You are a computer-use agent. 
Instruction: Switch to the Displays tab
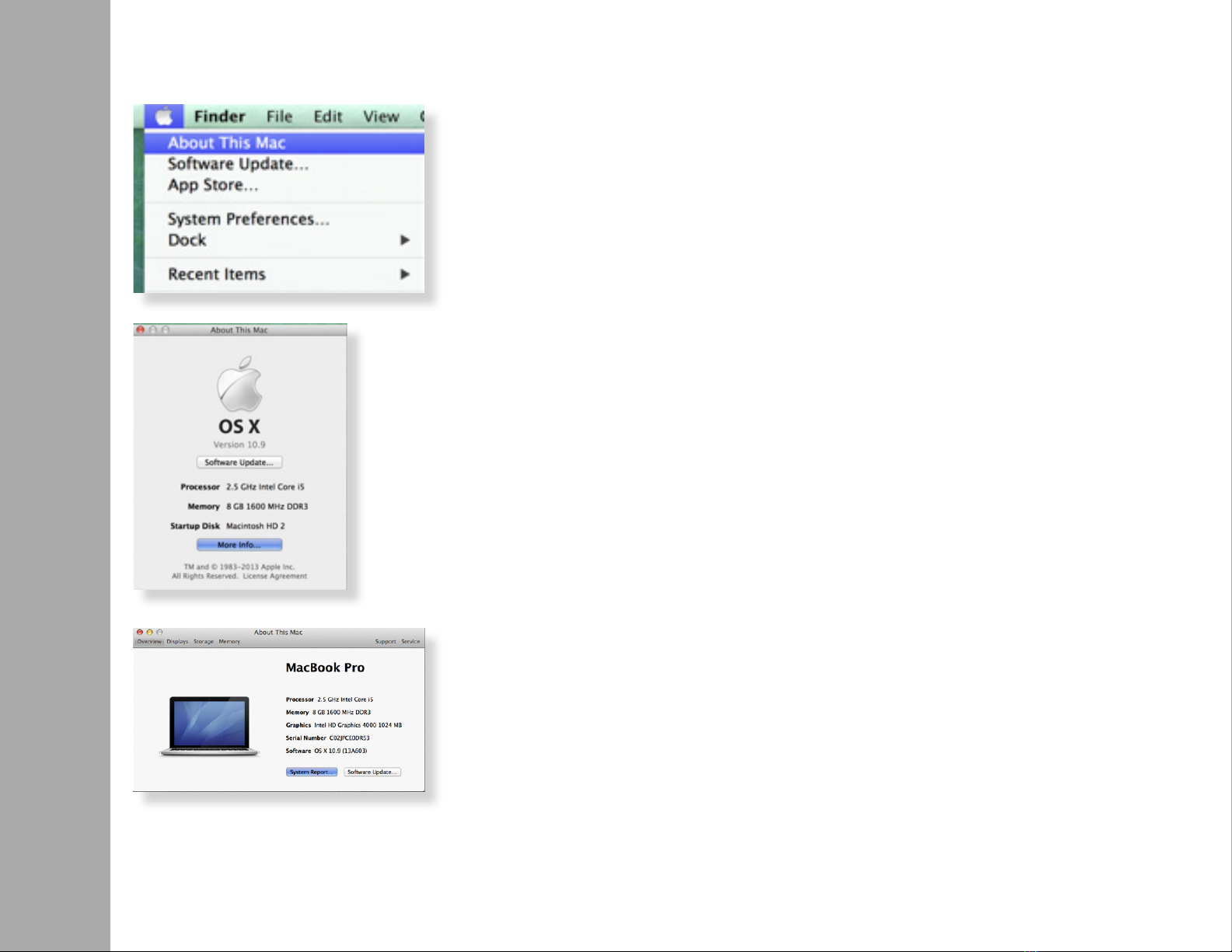coord(177,642)
